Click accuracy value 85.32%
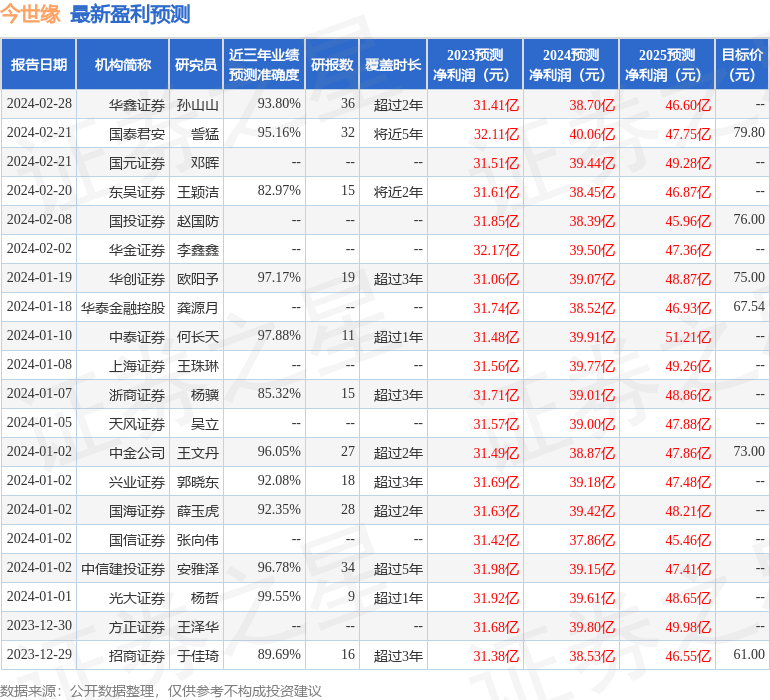This screenshot has width=770, height=700. point(279,393)
